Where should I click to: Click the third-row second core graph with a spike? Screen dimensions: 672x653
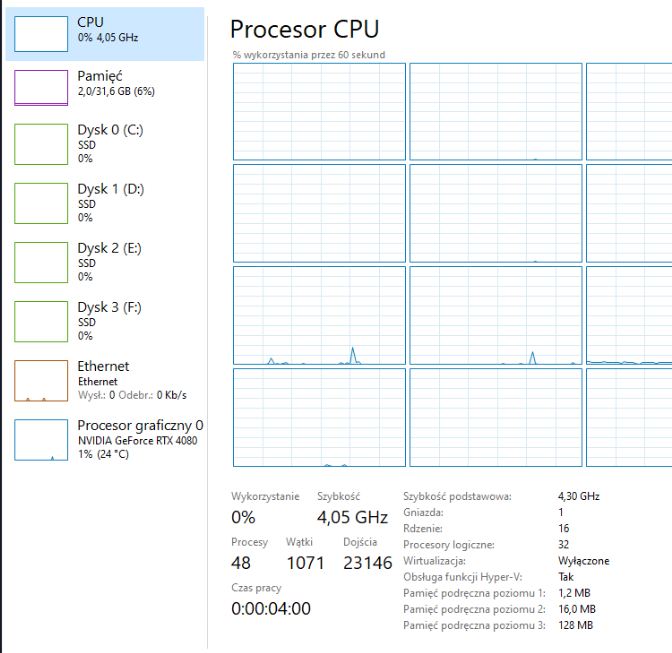point(495,315)
